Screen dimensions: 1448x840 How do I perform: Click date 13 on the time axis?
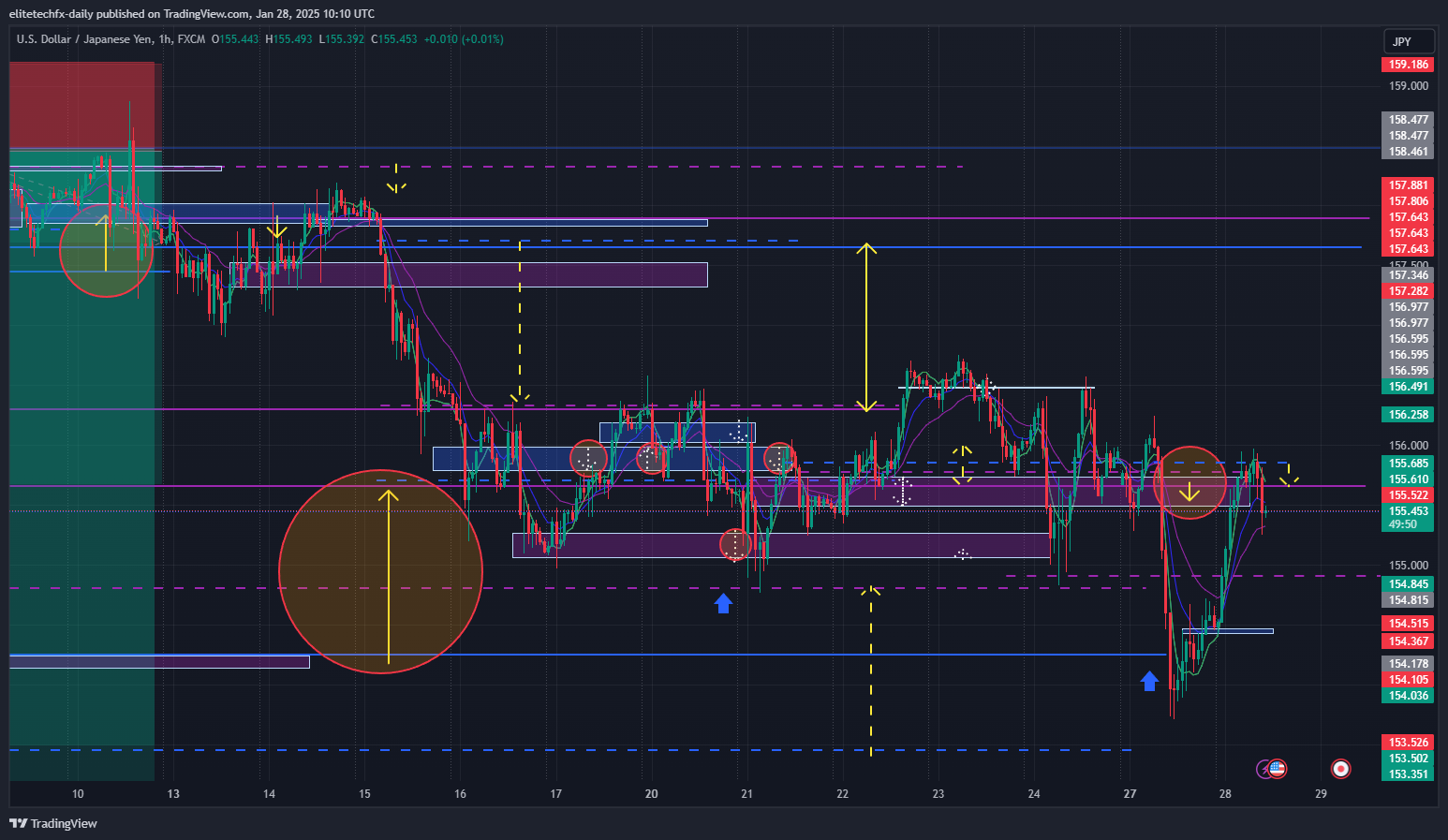point(173,794)
